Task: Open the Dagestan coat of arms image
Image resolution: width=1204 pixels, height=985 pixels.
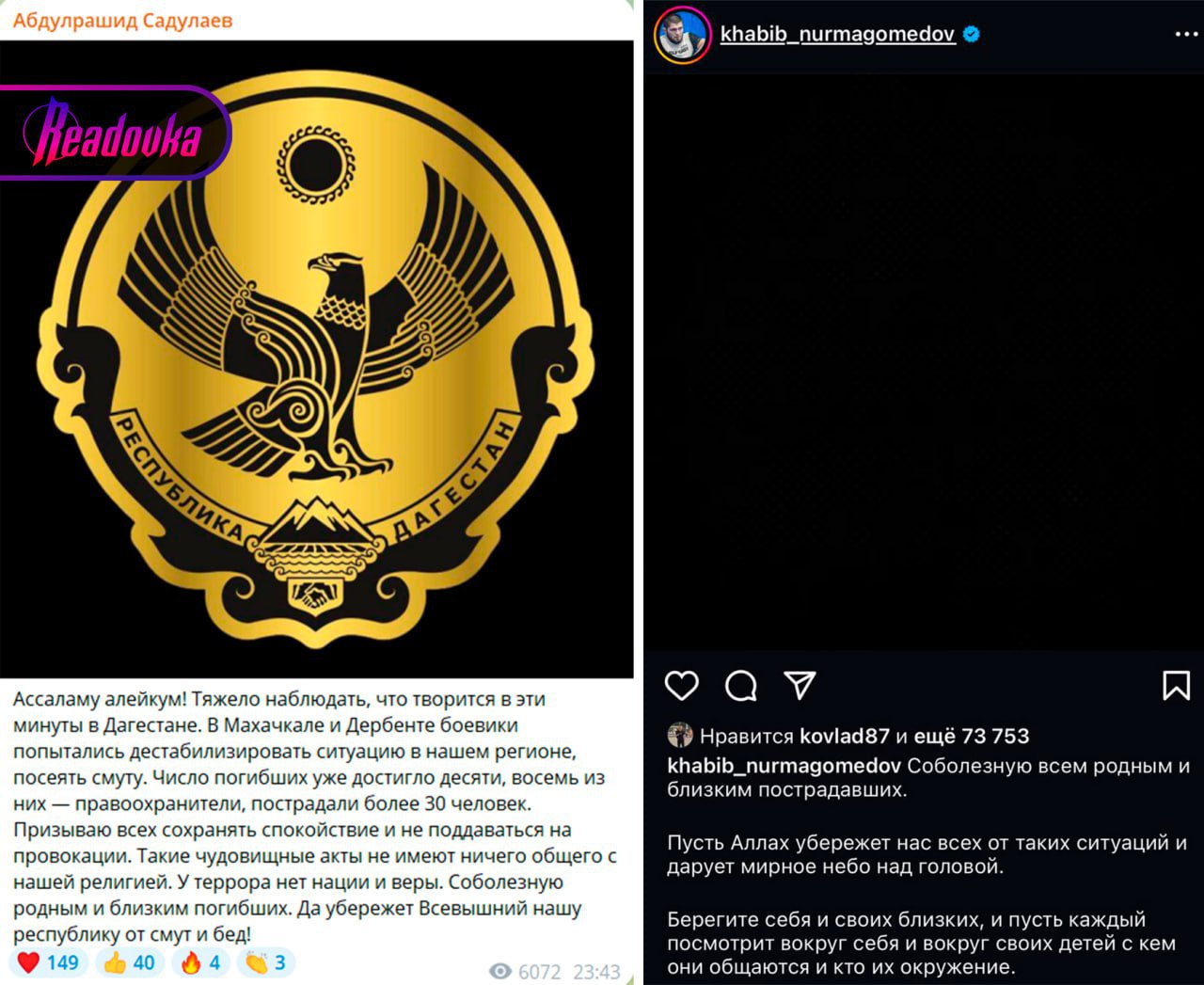Action: [316, 359]
